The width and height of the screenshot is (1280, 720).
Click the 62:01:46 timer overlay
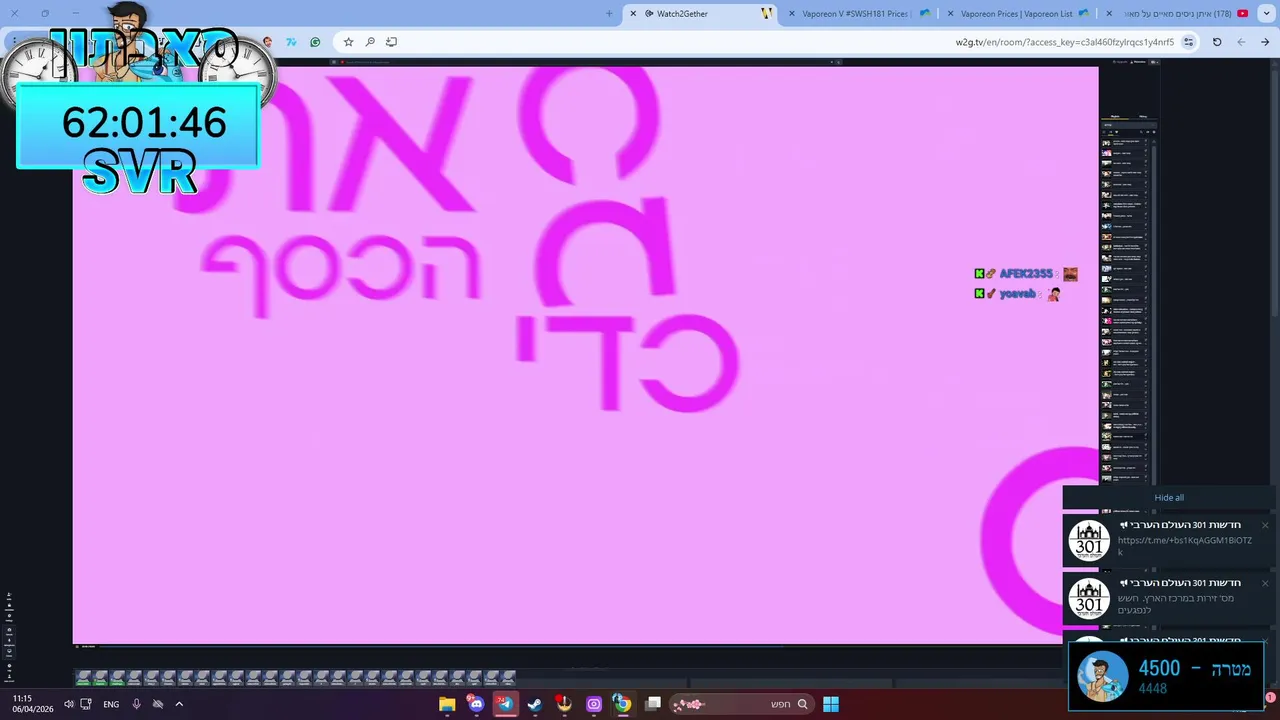point(139,125)
